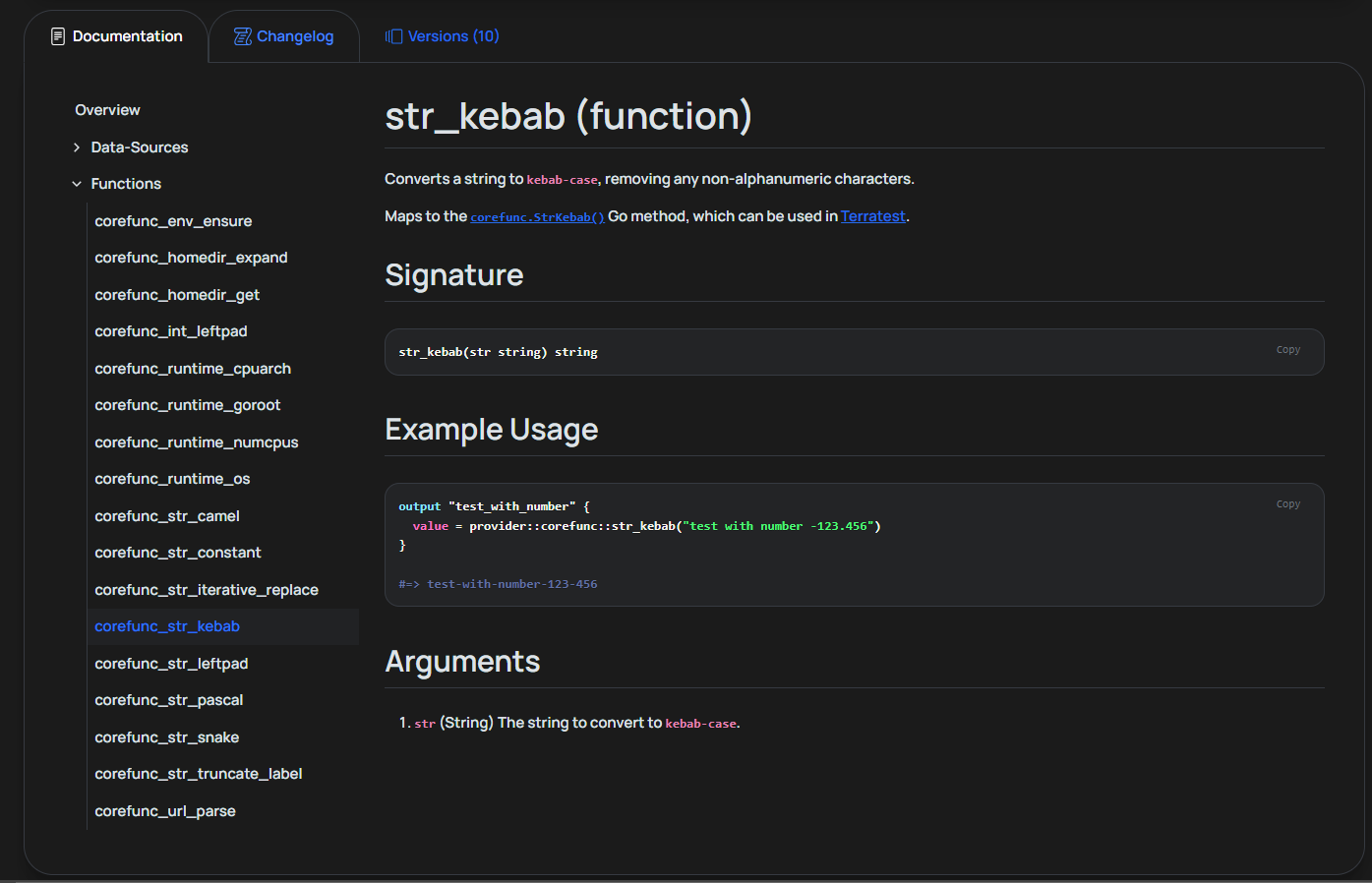The height and width of the screenshot is (883, 1372).
Task: Follow the corefunc.StrKebab() link
Action: [x=537, y=217]
